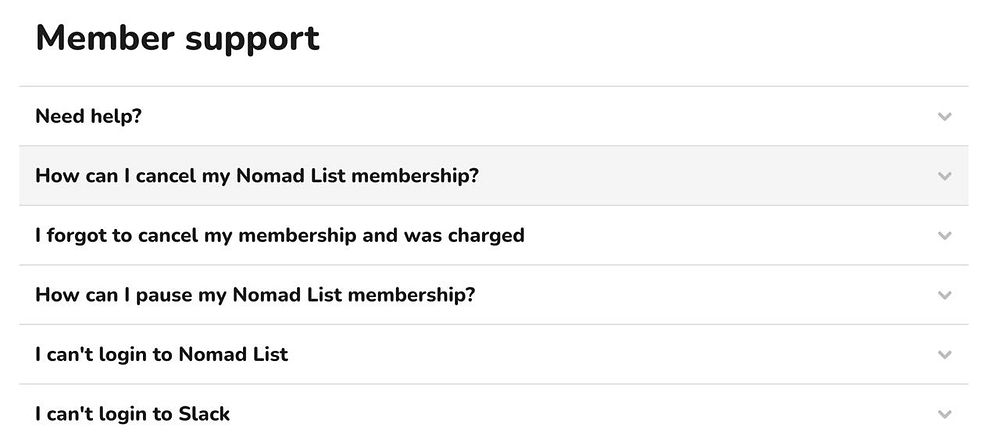Click chevron for 'I can't login to Nomad List'
1000x441 pixels.
(944, 354)
